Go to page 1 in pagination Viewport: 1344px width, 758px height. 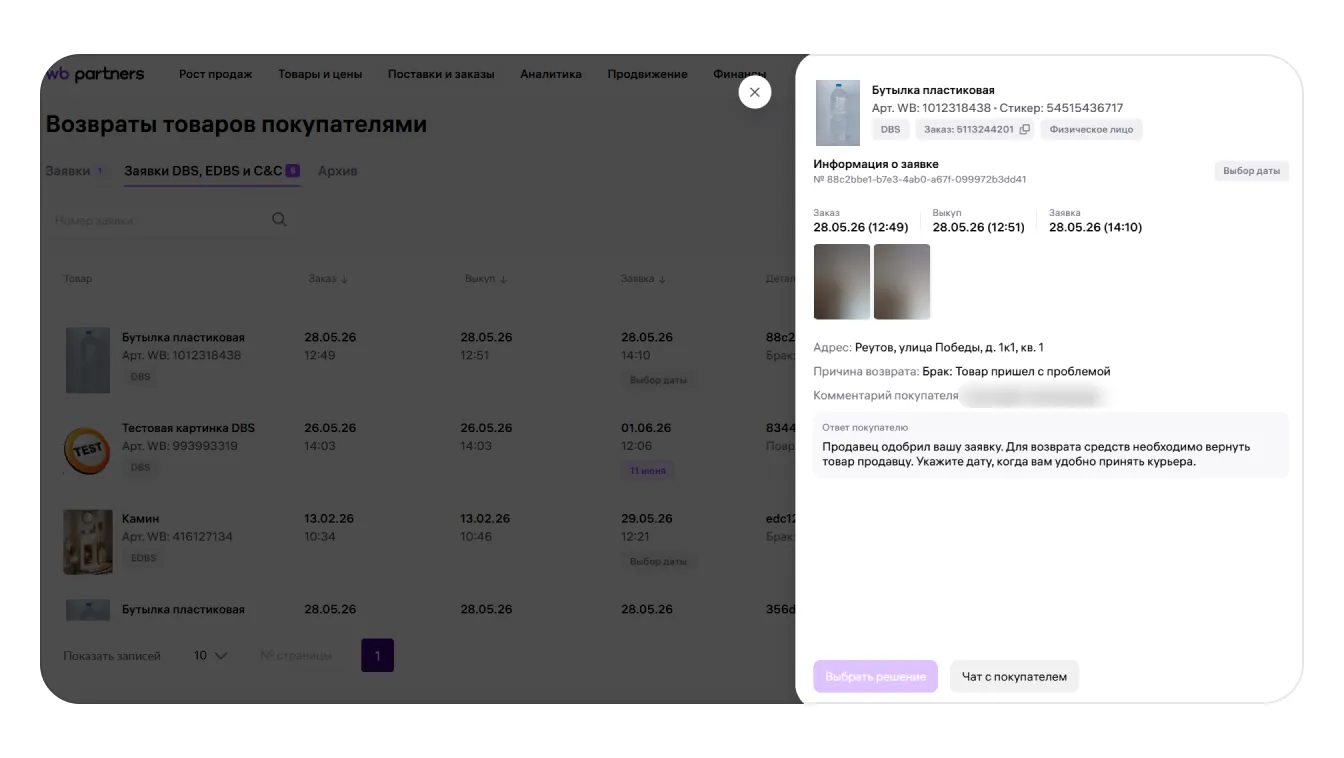pyautogui.click(x=377, y=656)
